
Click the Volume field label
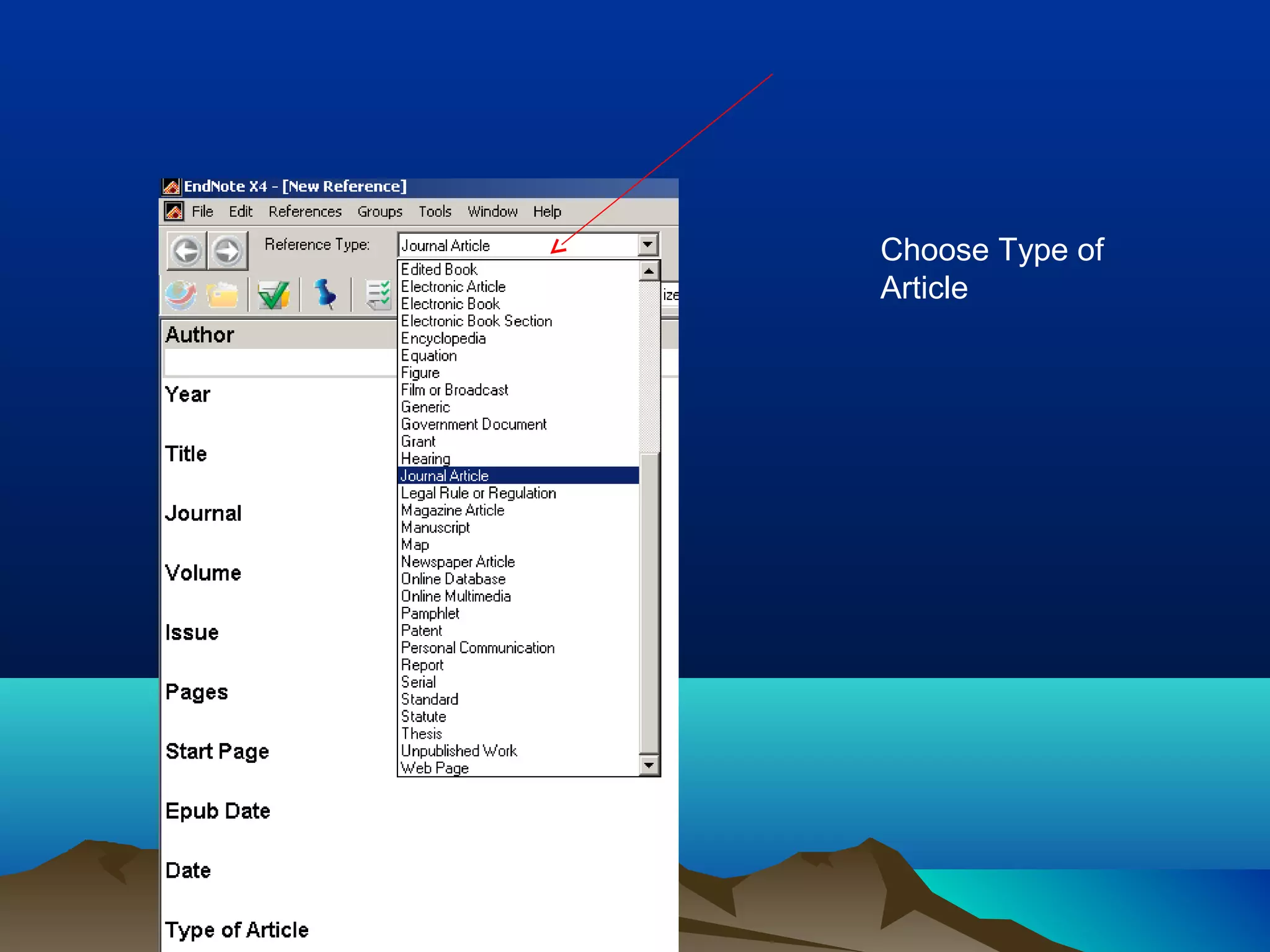(x=203, y=573)
